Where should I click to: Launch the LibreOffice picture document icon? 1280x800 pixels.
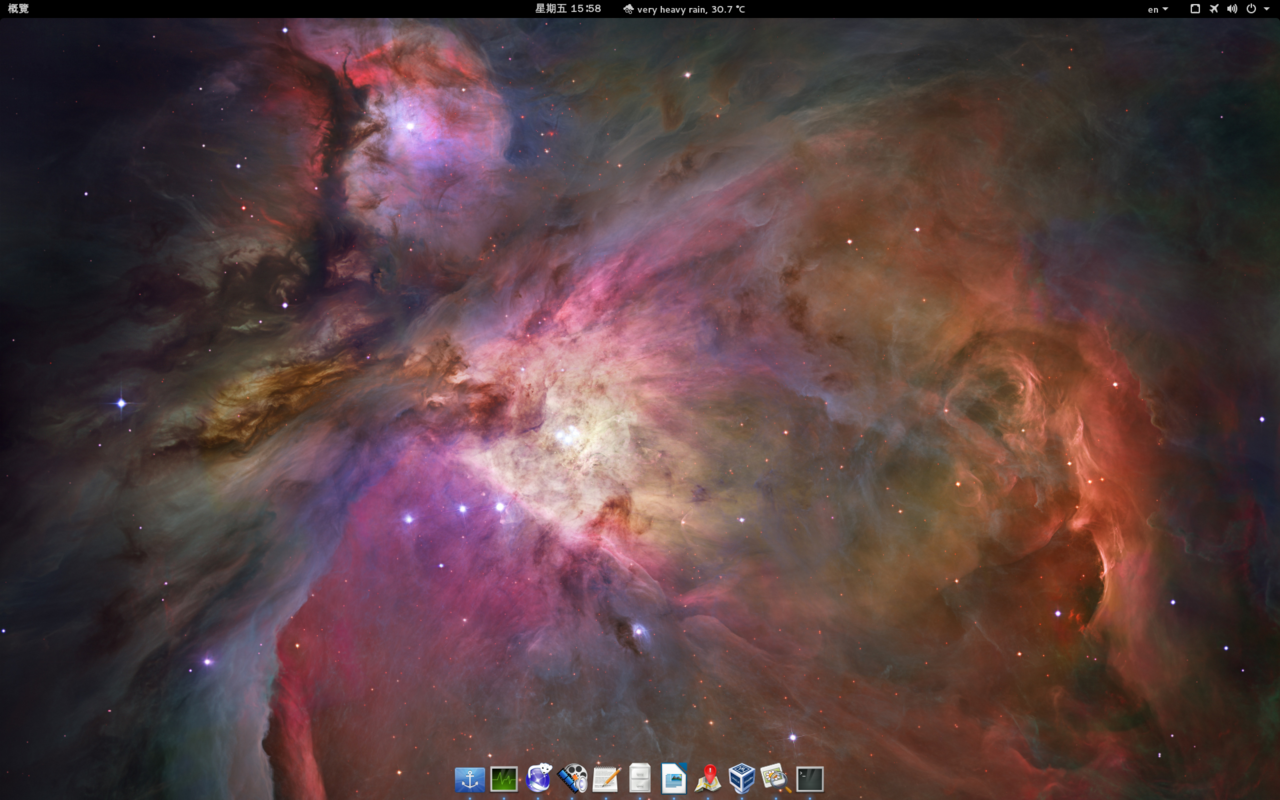click(674, 779)
